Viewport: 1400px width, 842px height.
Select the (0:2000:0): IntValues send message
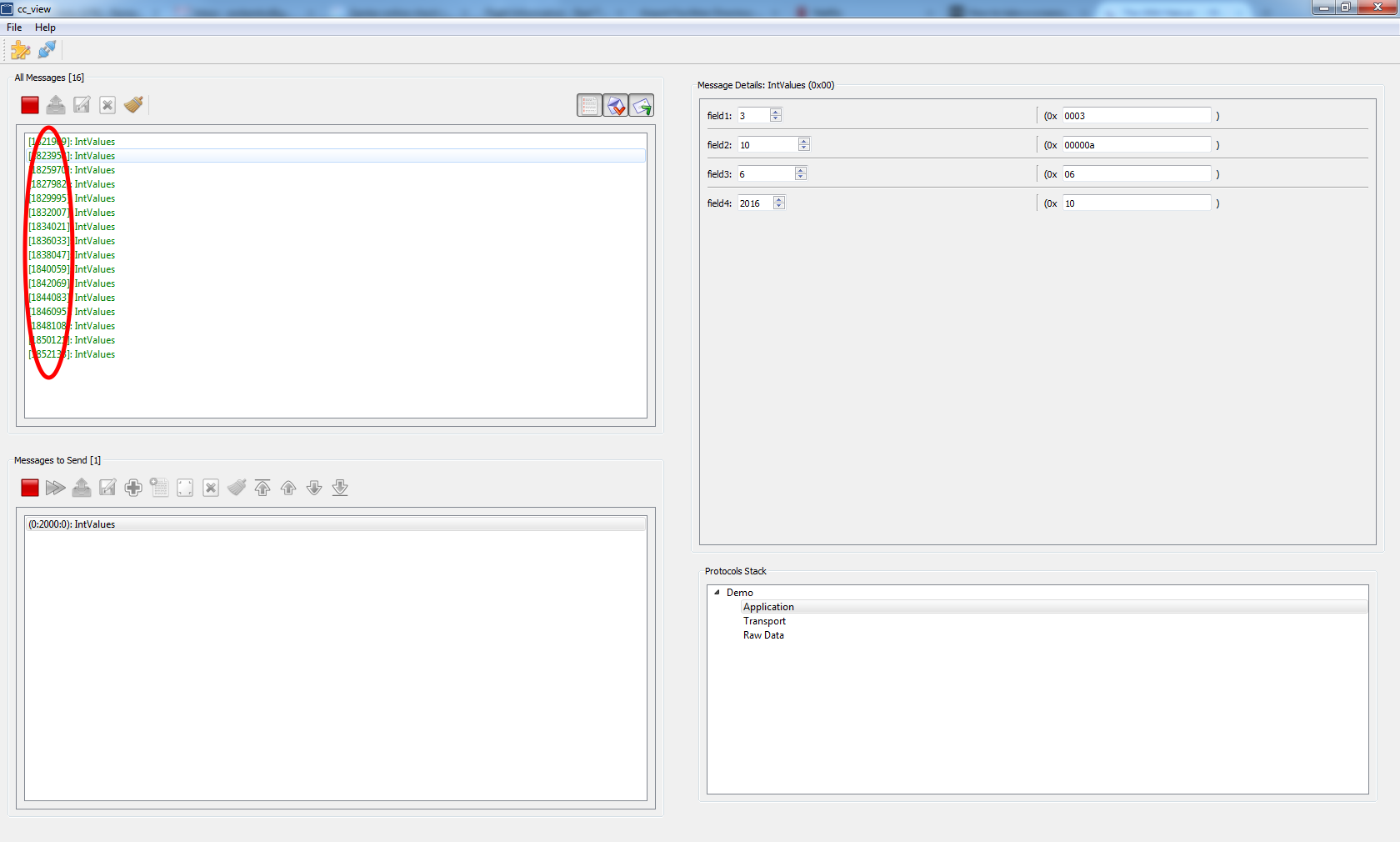point(336,524)
